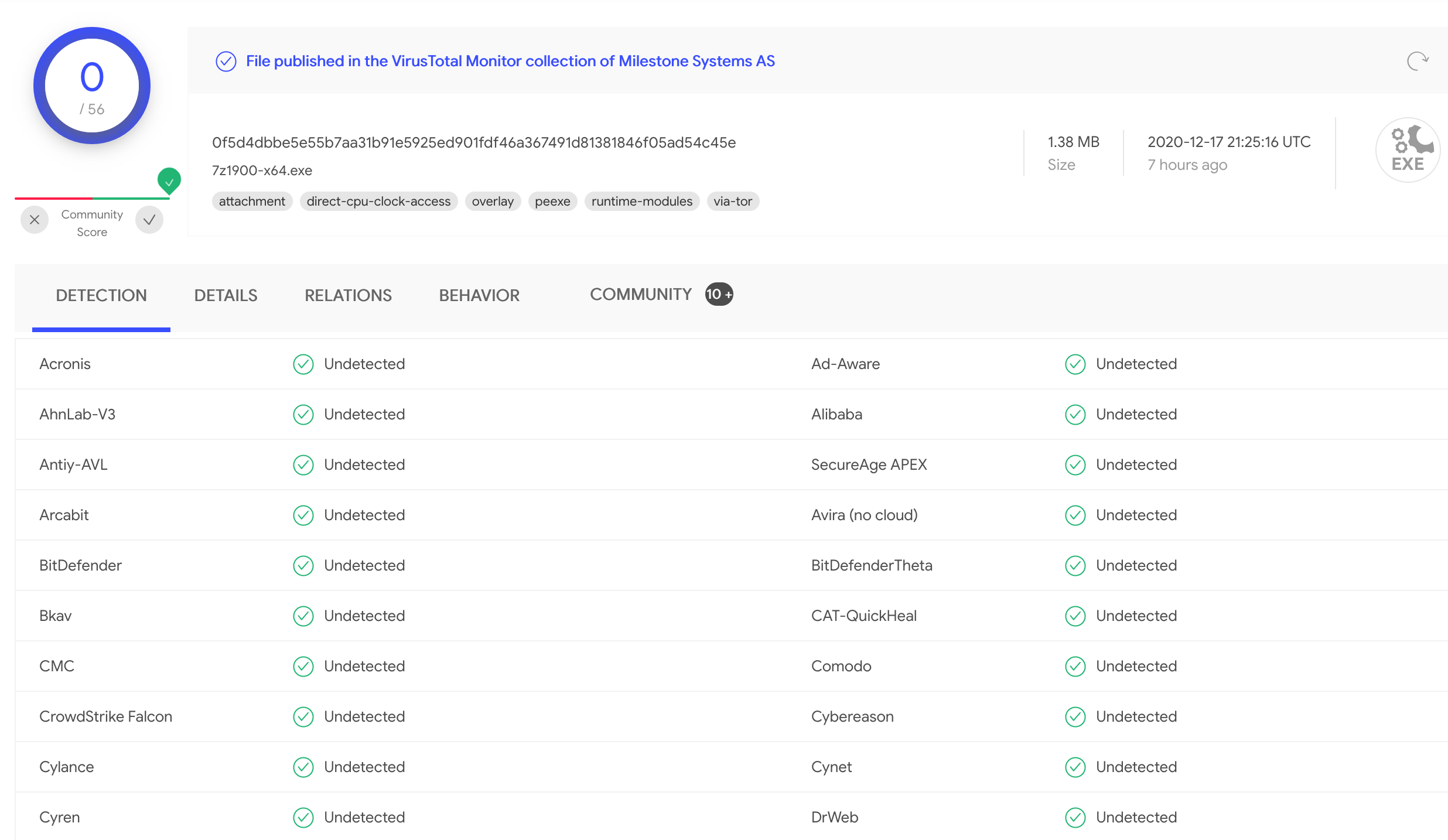Click the Cylance engine name
Image resolution: width=1448 pixels, height=840 pixels.
(66, 767)
